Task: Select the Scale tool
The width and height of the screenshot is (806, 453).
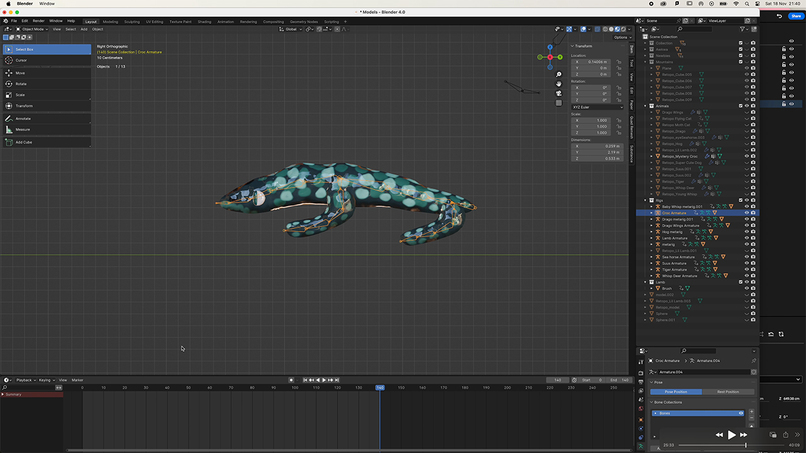Action: coord(21,94)
